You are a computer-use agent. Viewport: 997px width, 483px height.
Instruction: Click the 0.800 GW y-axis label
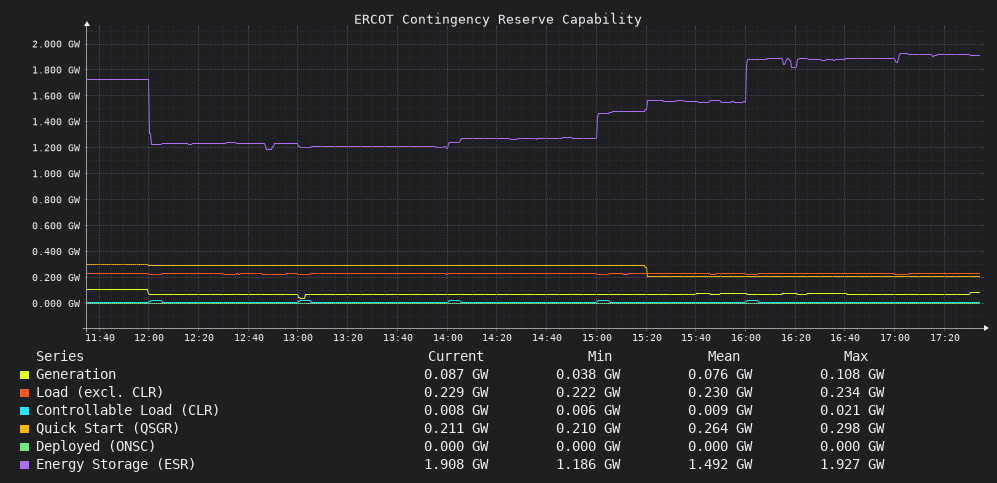point(56,200)
